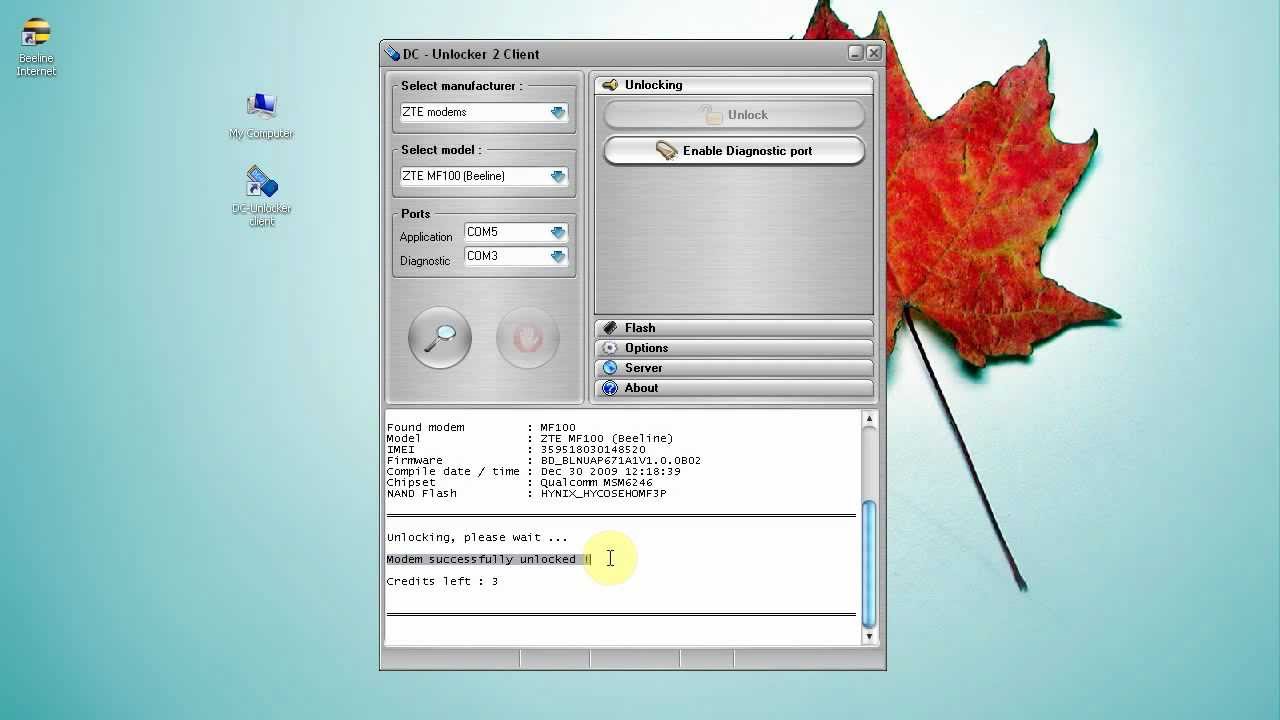1280x720 pixels.
Task: Click the Chipset value Qualcomm MSM6246
Action: (596, 482)
